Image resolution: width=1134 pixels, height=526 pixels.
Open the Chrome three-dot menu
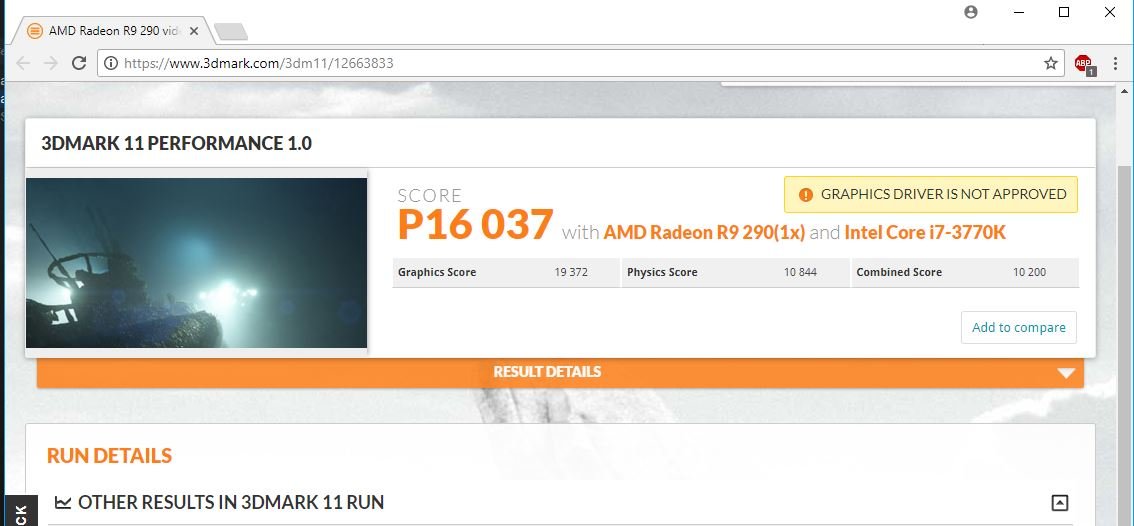(1115, 63)
